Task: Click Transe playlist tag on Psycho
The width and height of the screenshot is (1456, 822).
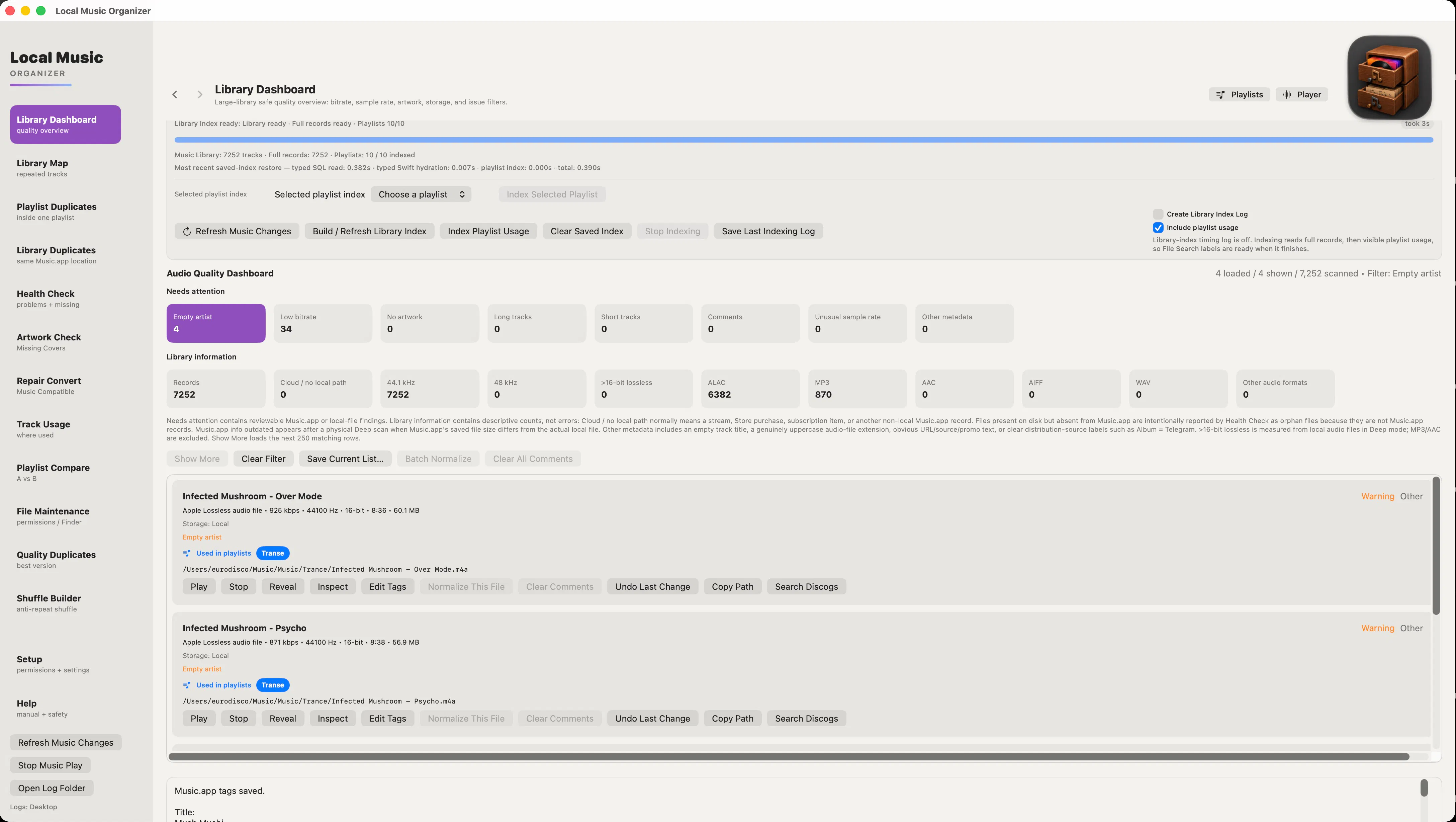Action: click(x=273, y=685)
